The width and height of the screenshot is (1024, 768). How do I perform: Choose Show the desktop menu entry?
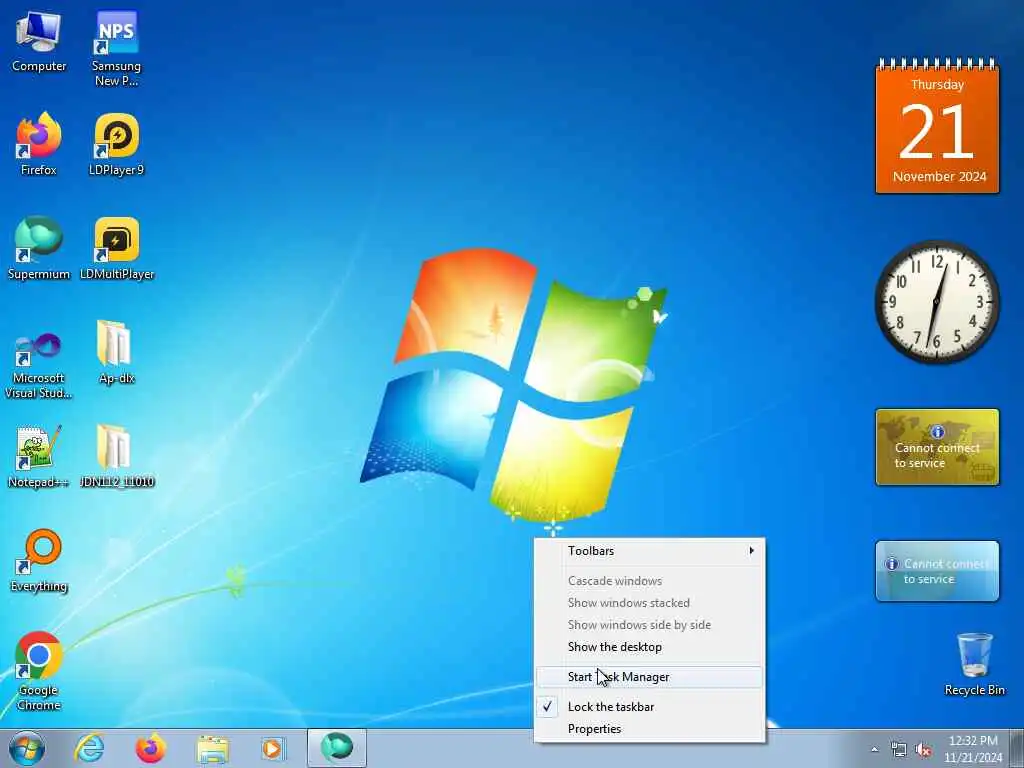point(649,647)
